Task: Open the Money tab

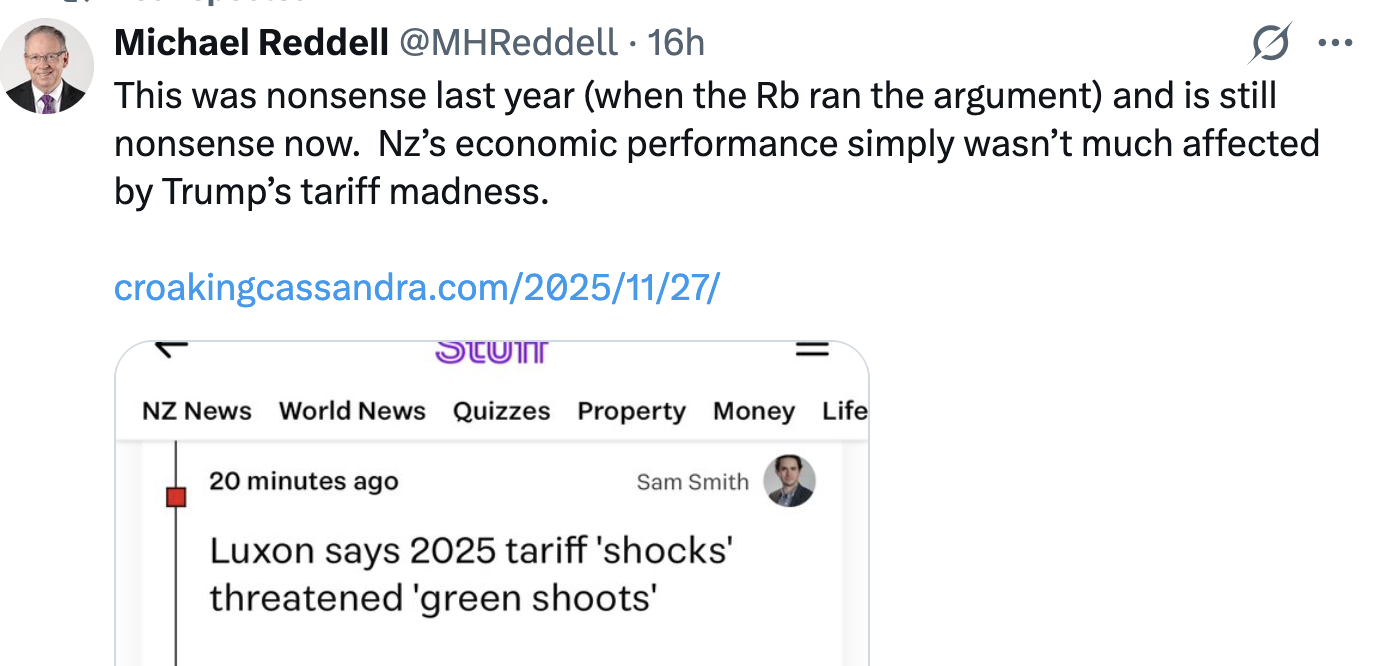Action: pos(753,411)
